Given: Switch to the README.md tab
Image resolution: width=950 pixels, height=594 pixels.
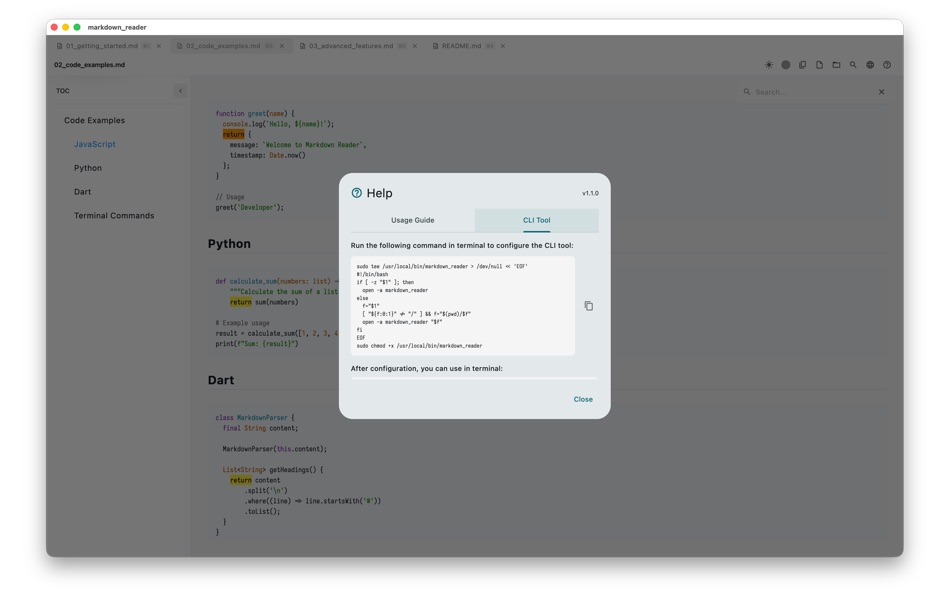Looking at the screenshot, I should pyautogui.click(x=460, y=45).
